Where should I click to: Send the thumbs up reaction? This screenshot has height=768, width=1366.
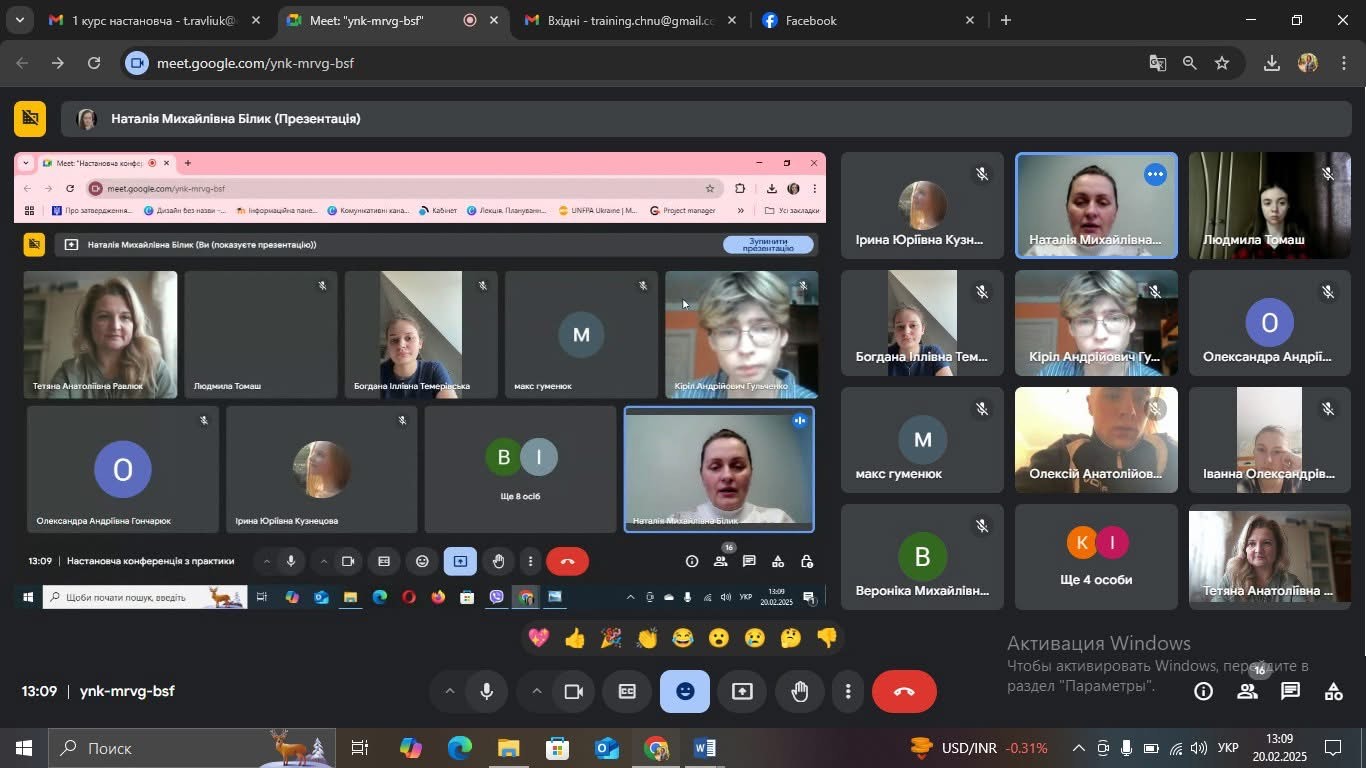click(x=575, y=638)
